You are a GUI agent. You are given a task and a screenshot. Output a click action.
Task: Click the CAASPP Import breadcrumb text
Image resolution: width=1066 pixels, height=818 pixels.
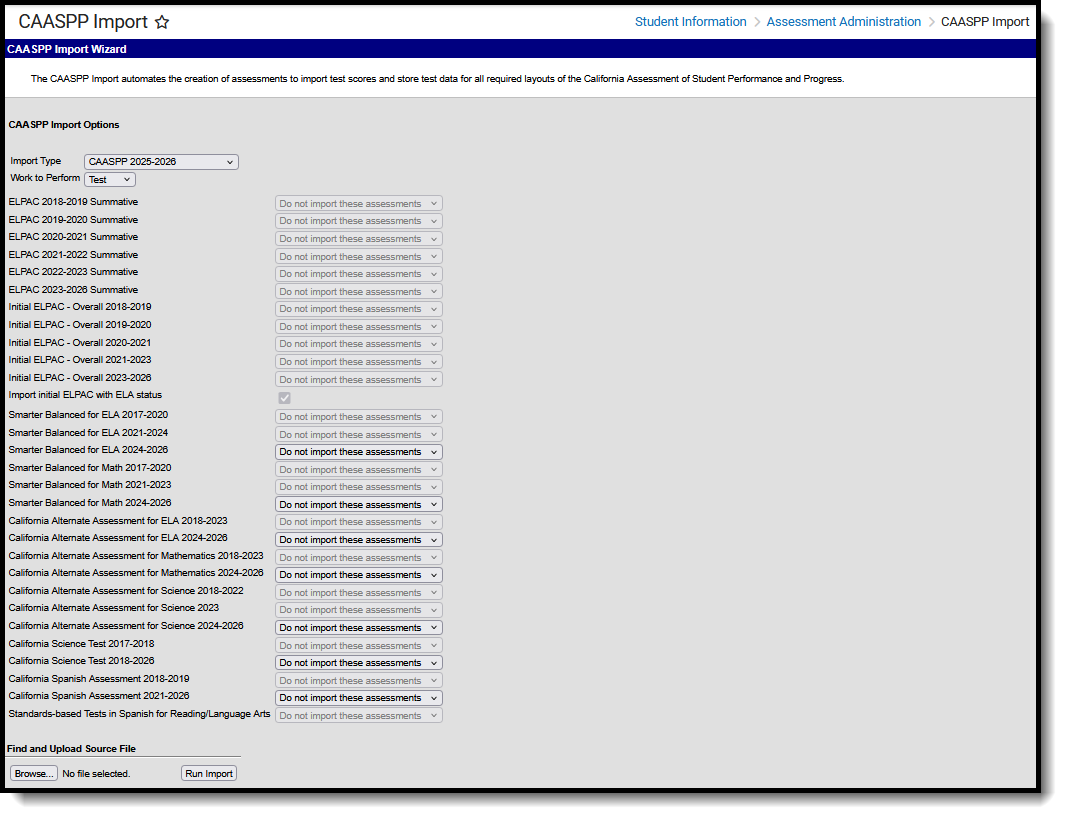(984, 22)
